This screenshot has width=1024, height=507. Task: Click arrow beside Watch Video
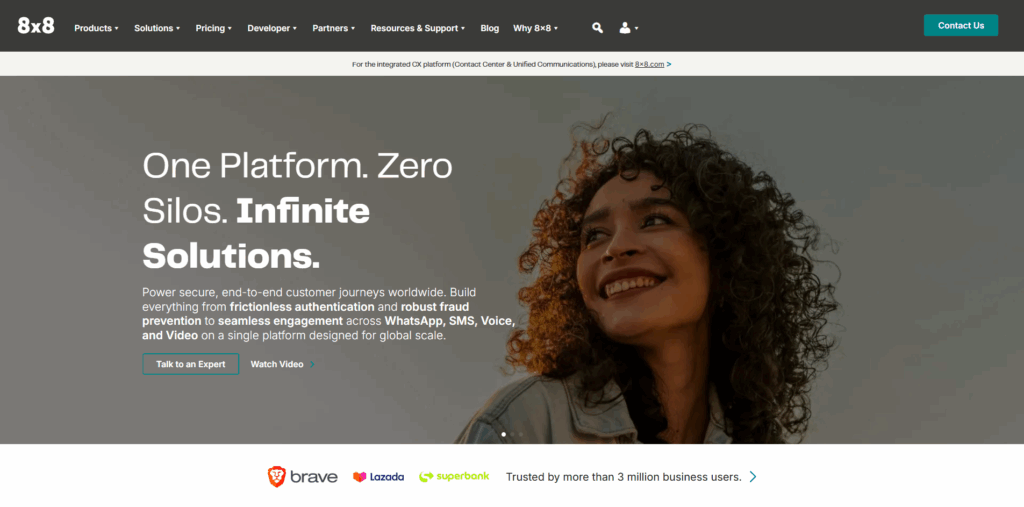click(x=312, y=365)
